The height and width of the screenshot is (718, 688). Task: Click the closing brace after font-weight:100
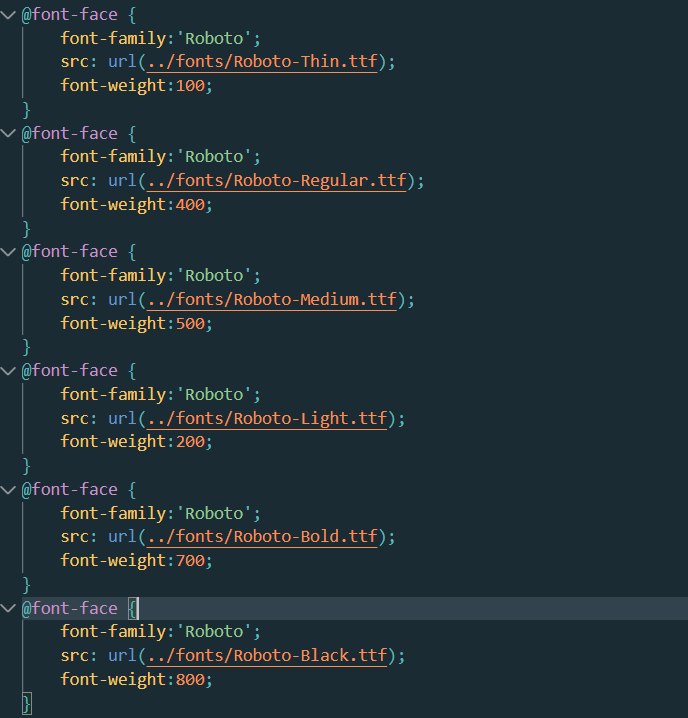(x=27, y=110)
